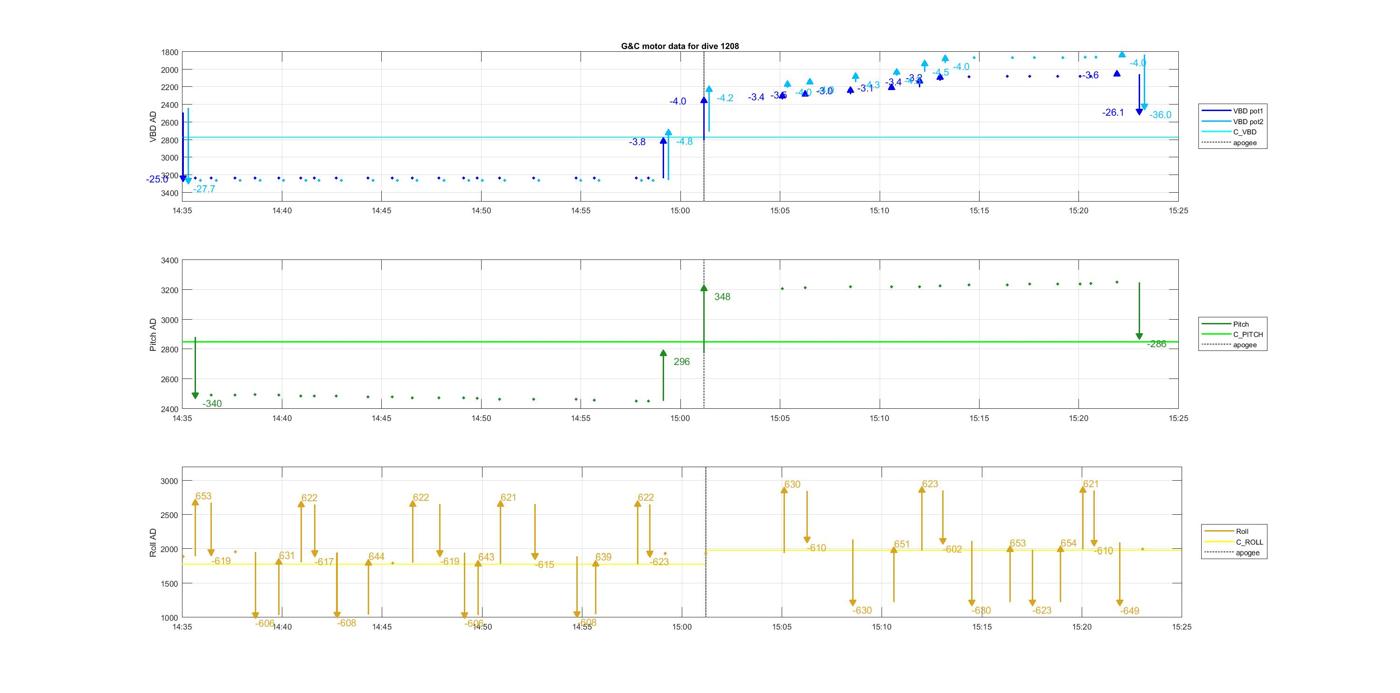Click the '643' roll data label
The height and width of the screenshot is (693, 1400).
(486, 557)
